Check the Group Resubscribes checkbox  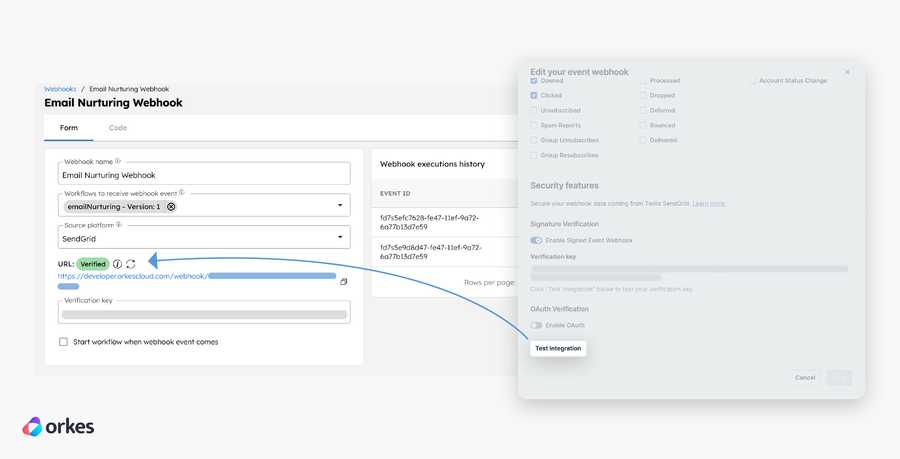[534, 155]
